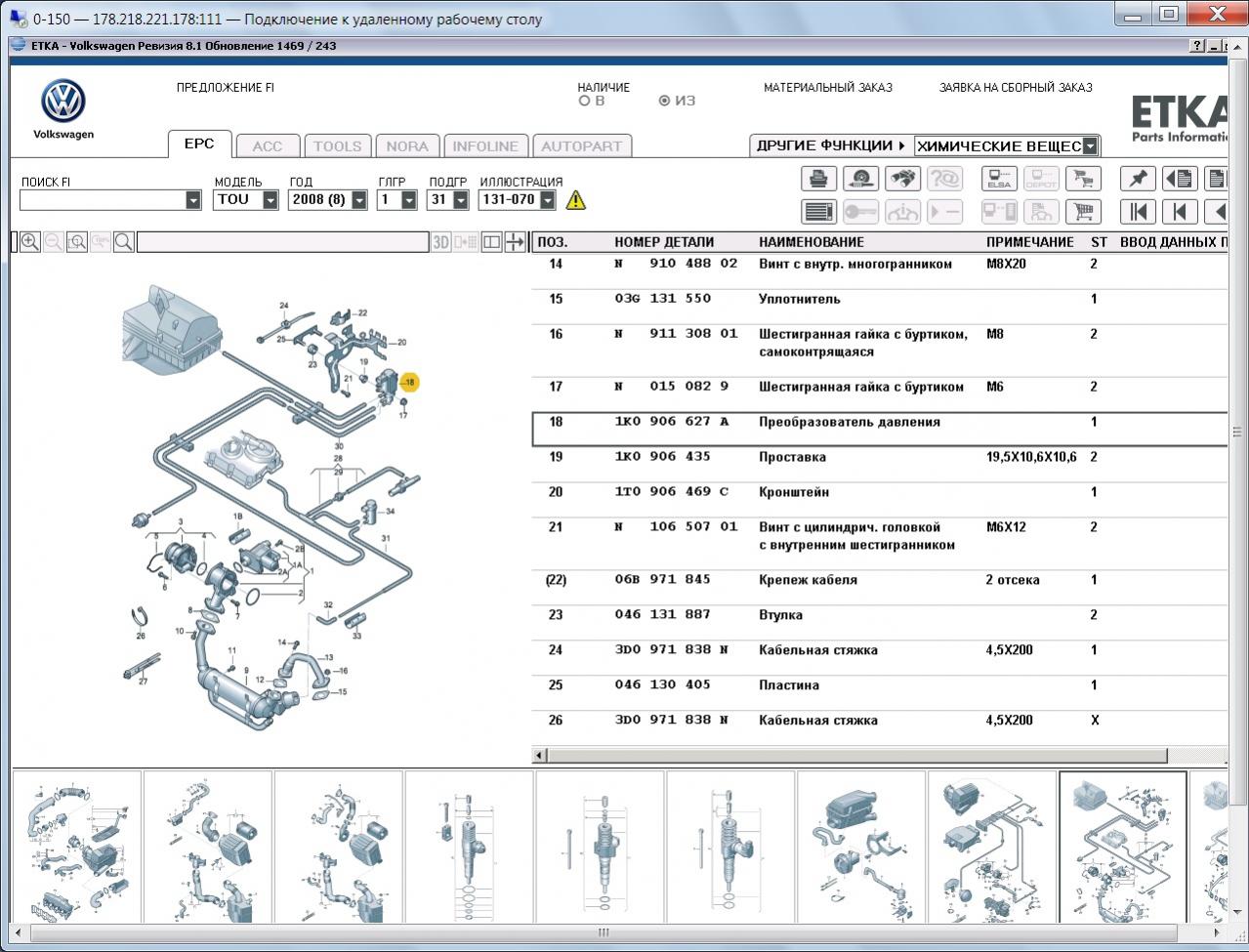The height and width of the screenshot is (952, 1249).
Task: Select row 19 Проставка
Action: tap(879, 465)
